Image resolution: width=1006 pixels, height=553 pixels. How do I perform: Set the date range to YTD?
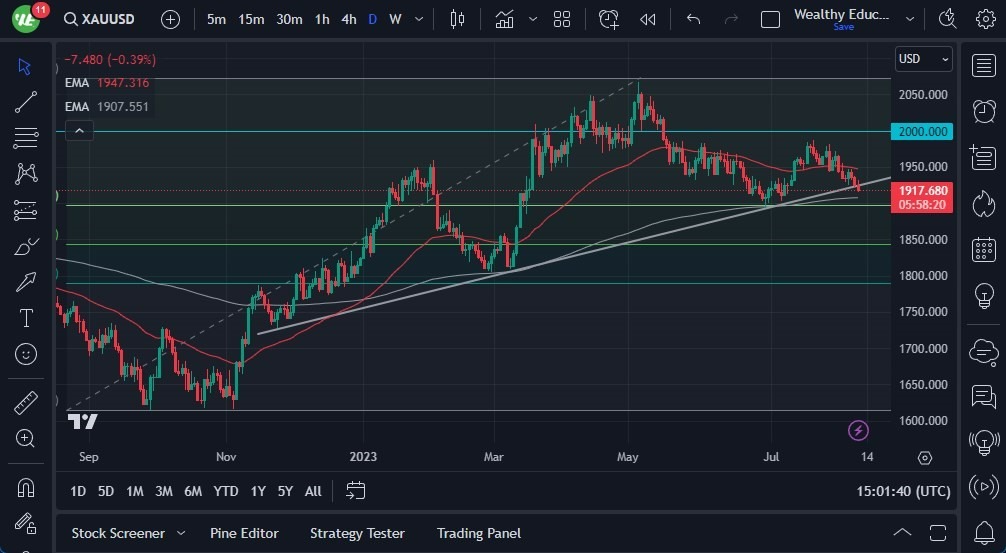coord(226,491)
